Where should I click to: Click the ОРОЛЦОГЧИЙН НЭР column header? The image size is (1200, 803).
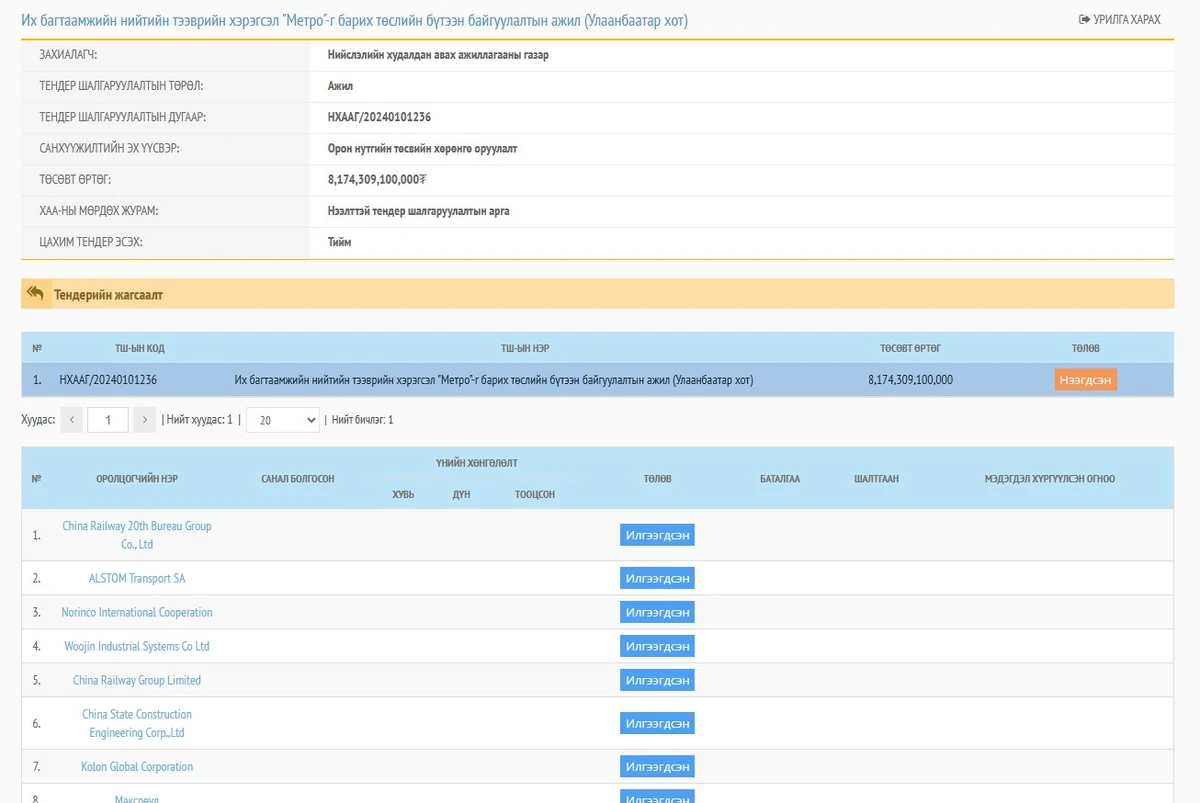(137, 479)
